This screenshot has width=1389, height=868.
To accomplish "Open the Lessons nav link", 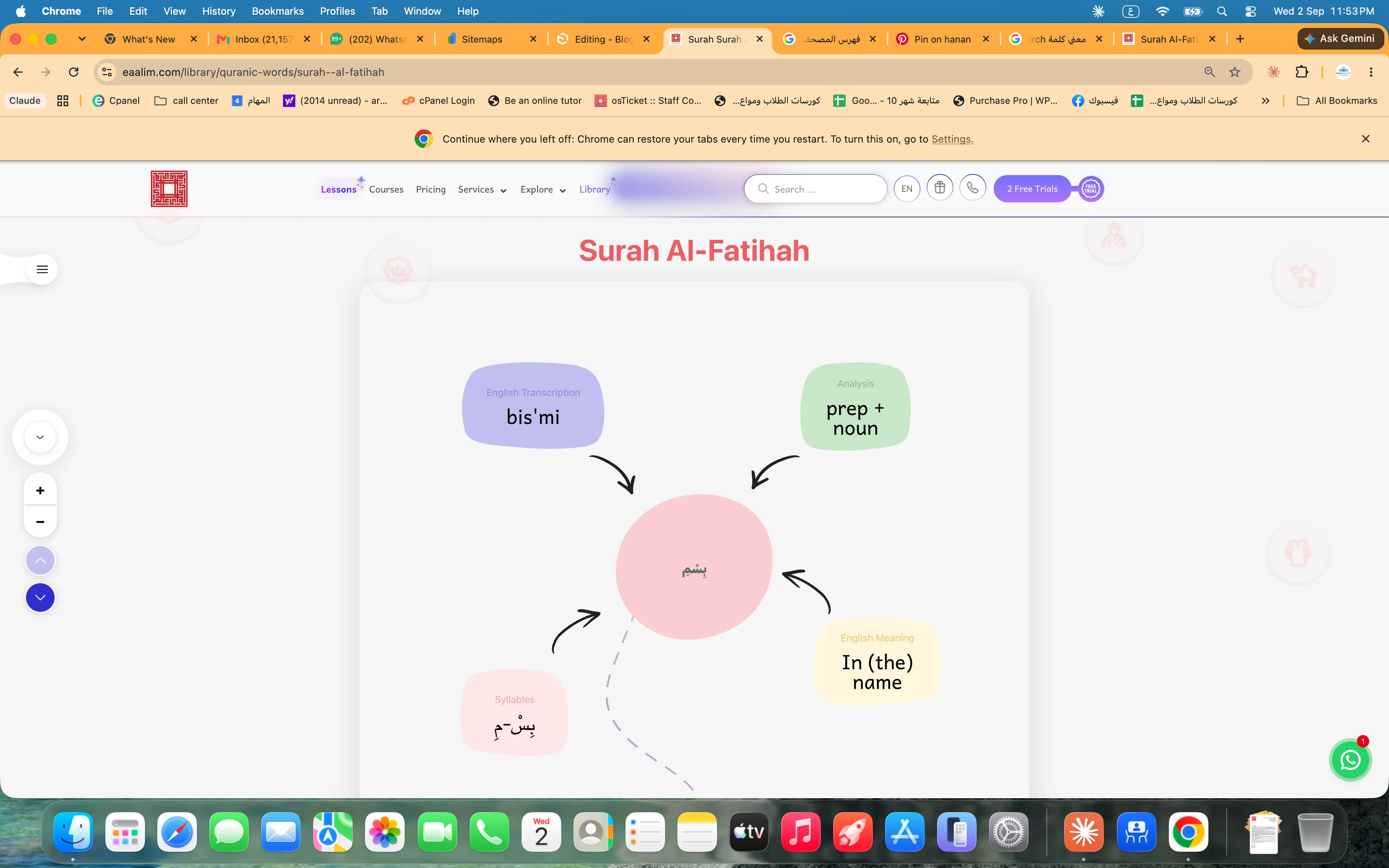I will pyautogui.click(x=339, y=189).
